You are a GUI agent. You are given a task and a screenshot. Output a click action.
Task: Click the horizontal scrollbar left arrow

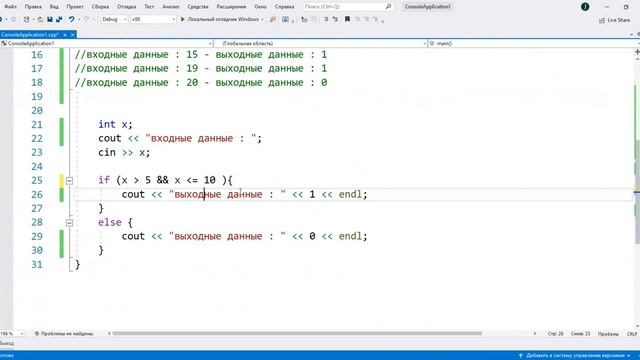tap(109, 333)
